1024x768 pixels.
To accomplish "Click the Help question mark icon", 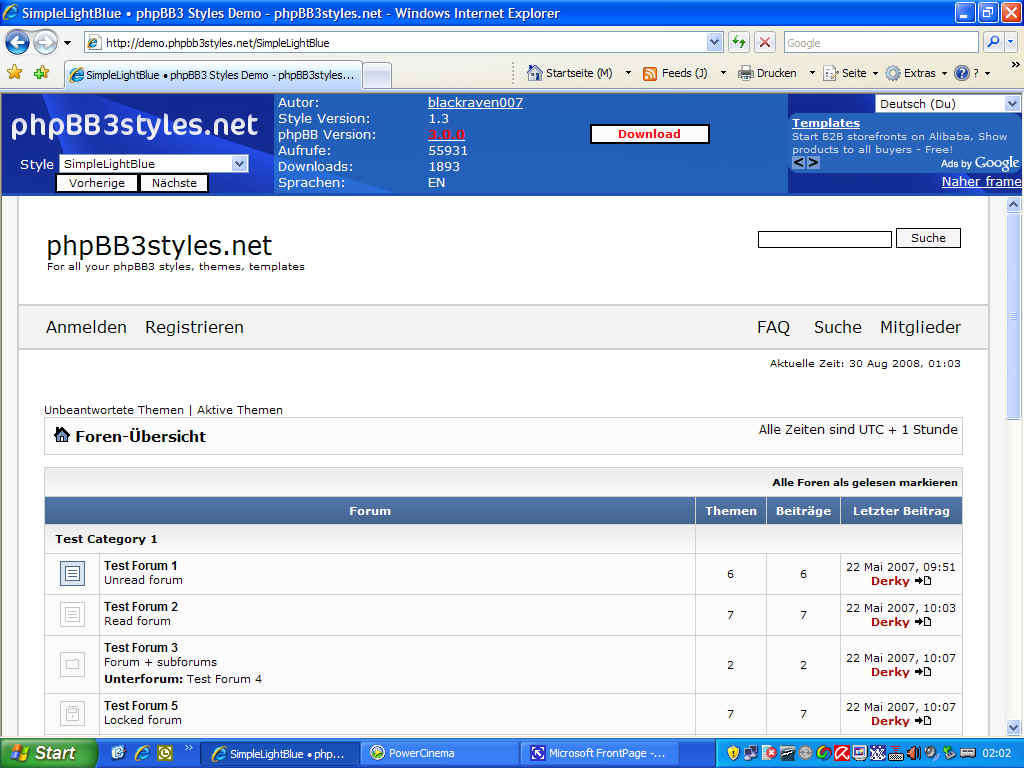I will pyautogui.click(x=961, y=73).
